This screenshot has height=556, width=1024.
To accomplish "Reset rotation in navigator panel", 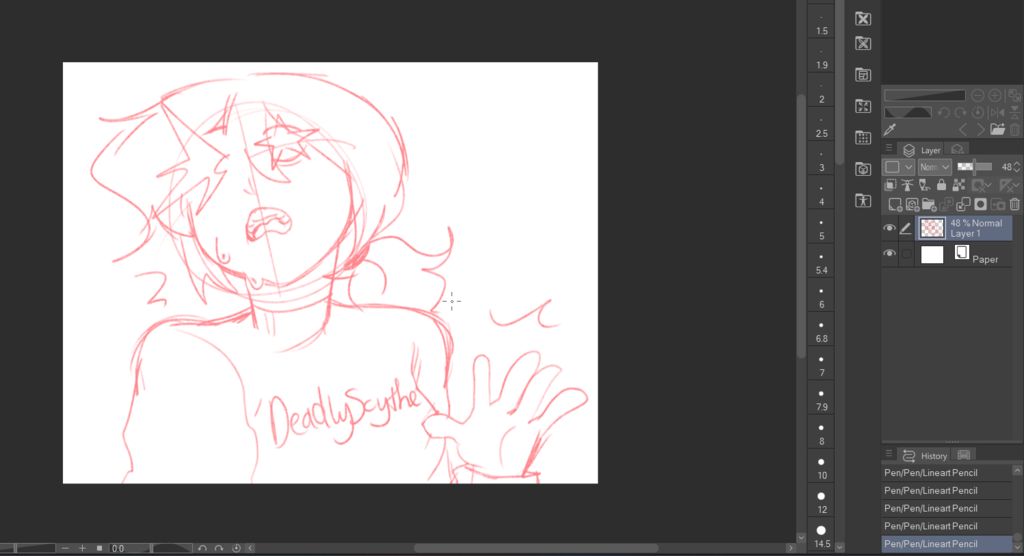I will [x=978, y=112].
